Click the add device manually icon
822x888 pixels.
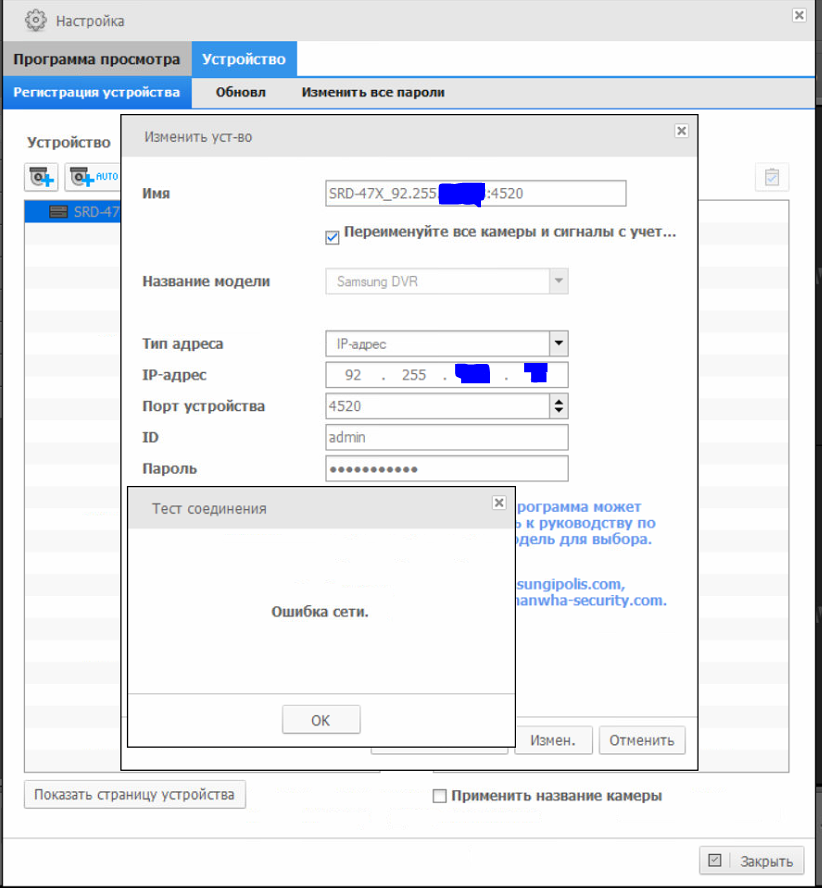(42, 177)
